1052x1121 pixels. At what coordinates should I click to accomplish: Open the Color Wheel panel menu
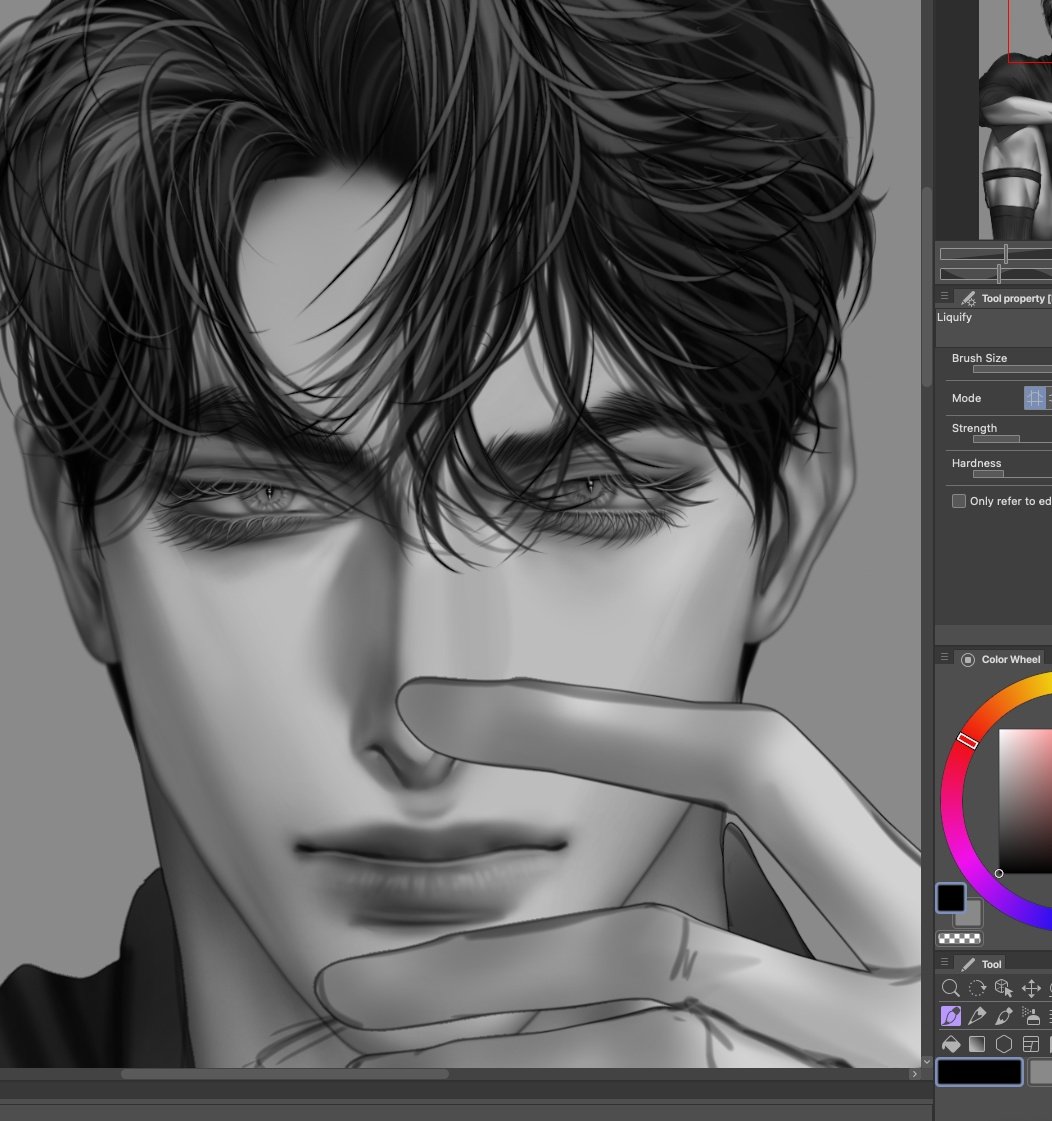[944, 657]
